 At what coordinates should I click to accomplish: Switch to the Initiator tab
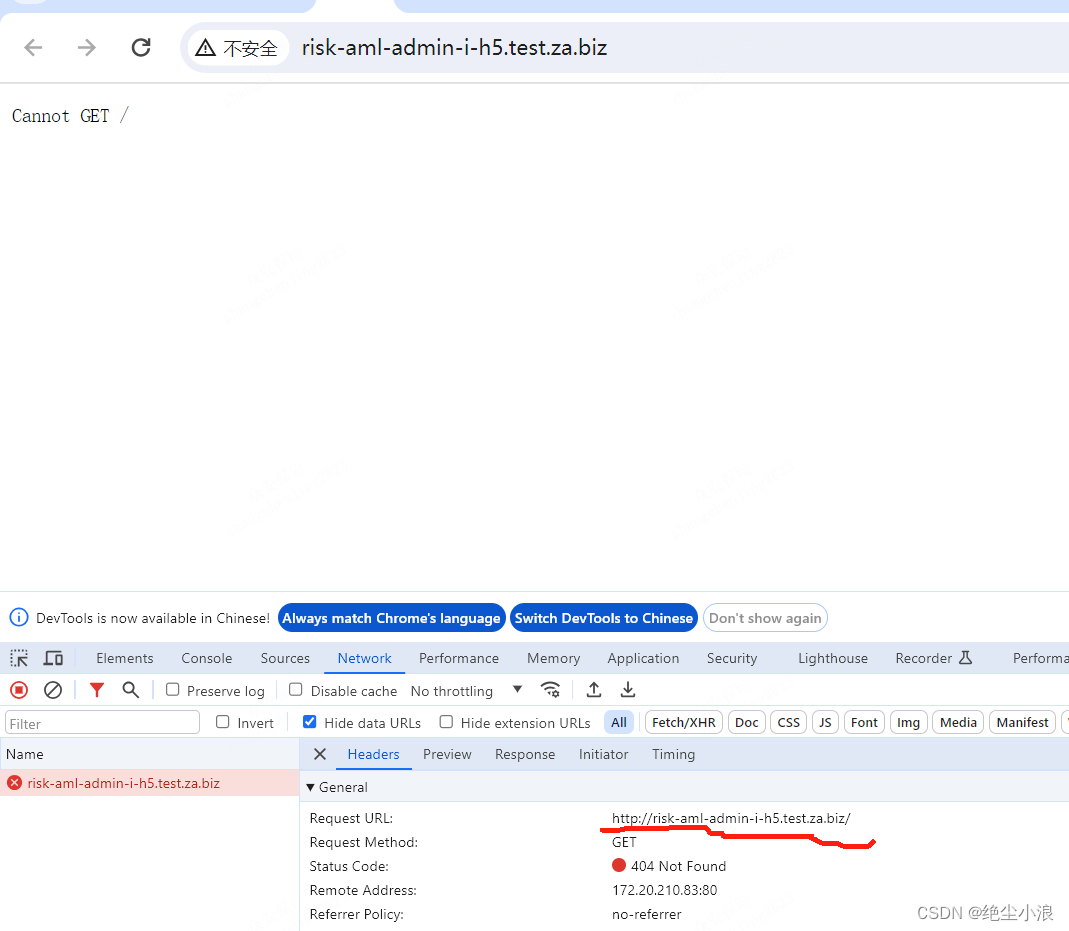(x=603, y=754)
